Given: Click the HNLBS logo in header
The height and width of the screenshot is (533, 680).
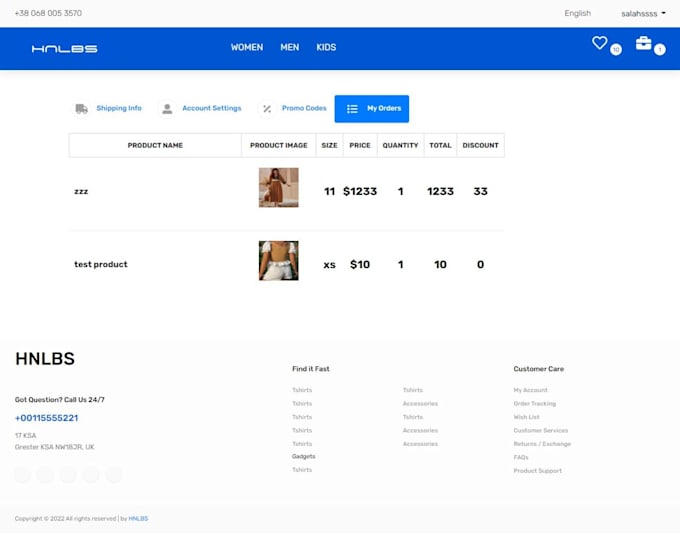Looking at the screenshot, I should click(x=64, y=48).
